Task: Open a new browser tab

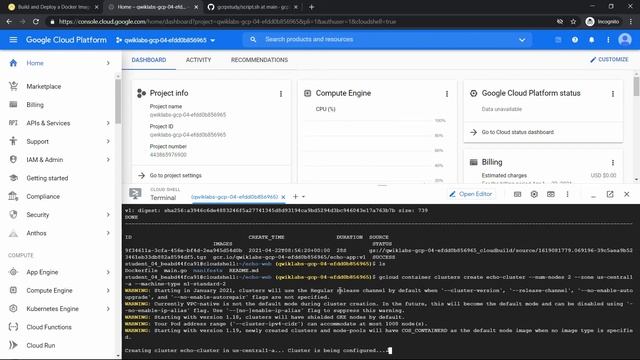Action: [311, 7]
